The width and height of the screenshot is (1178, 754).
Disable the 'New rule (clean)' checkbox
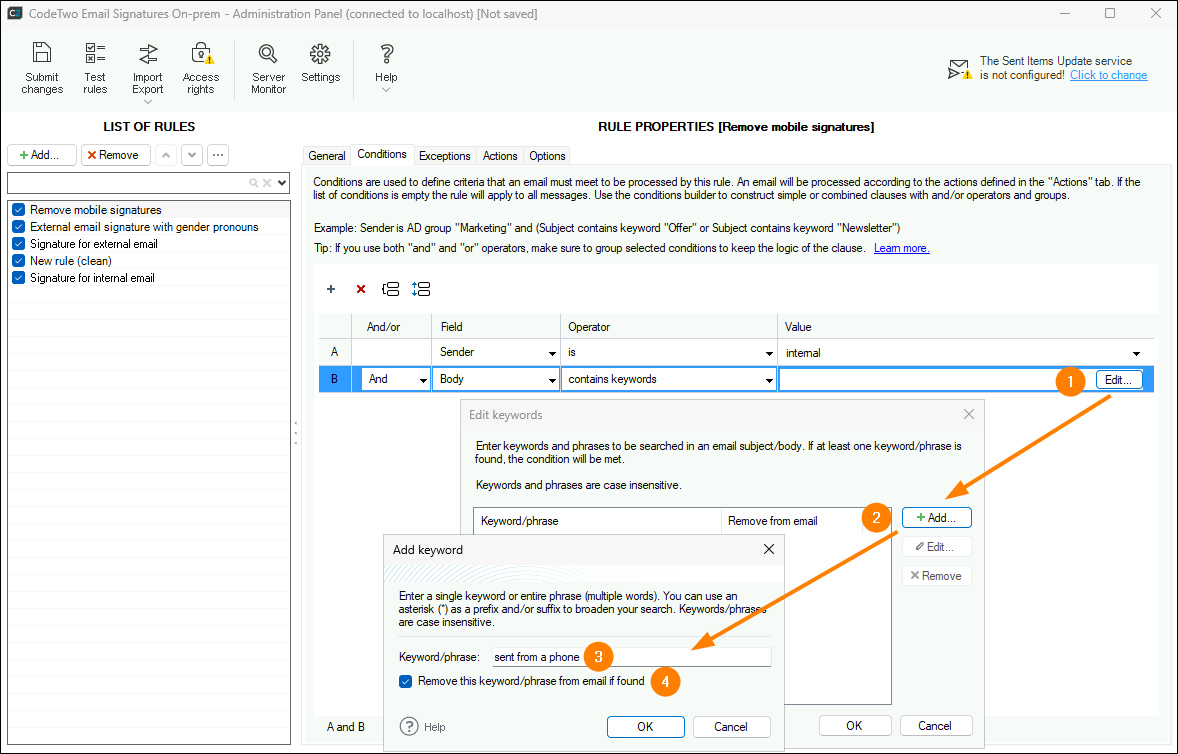pyautogui.click(x=19, y=261)
